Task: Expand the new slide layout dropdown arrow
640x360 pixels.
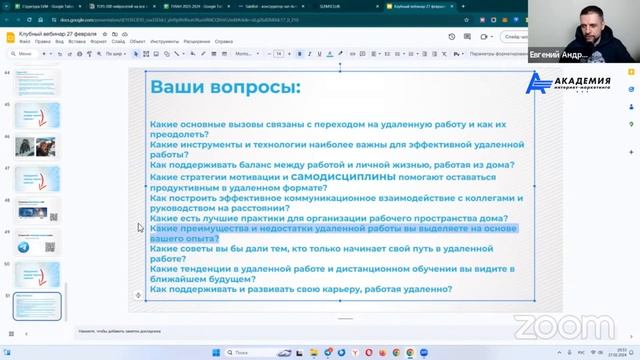Action: coord(51,54)
